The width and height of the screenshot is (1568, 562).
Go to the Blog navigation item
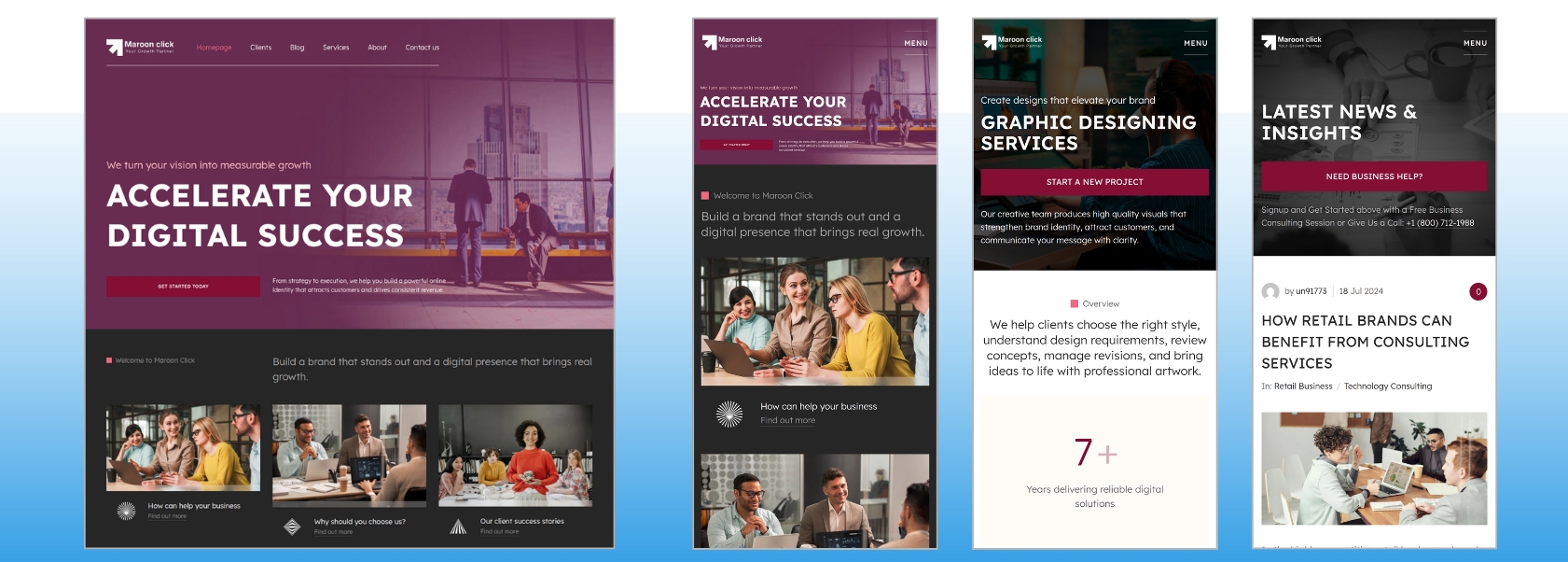pos(297,48)
